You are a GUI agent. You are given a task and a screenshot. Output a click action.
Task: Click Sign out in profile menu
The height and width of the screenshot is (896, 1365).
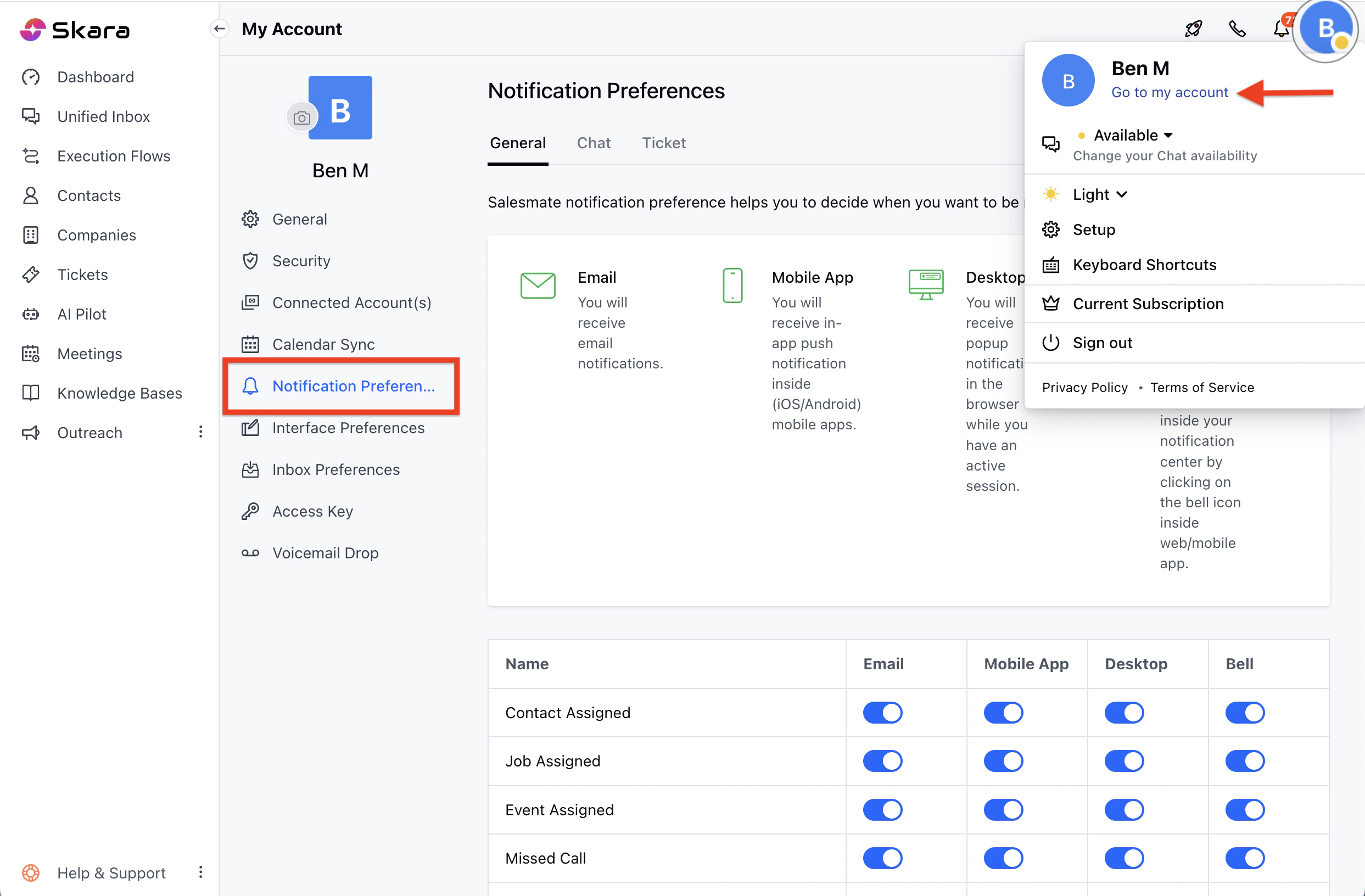1102,343
